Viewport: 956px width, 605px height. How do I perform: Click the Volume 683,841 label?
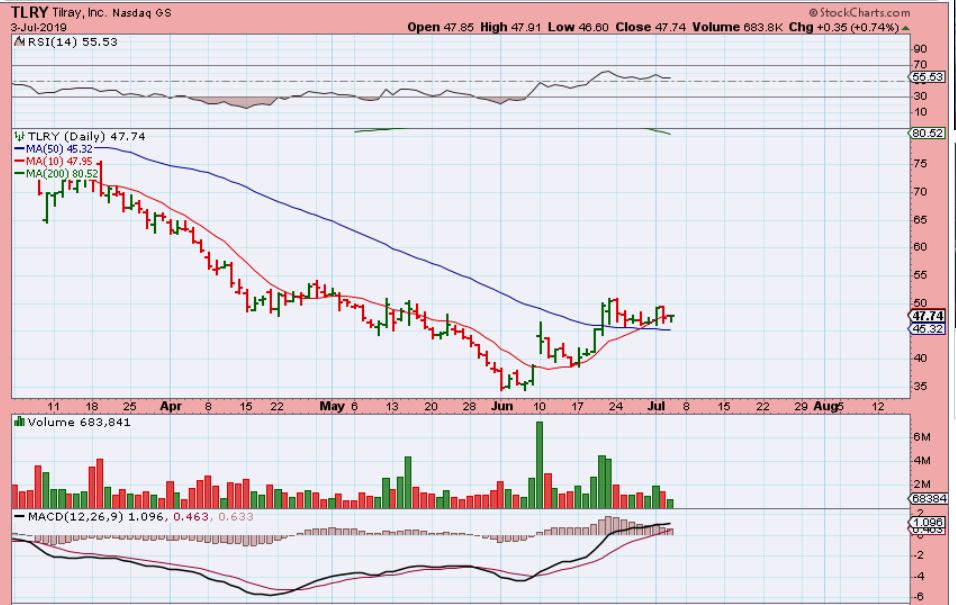click(79, 421)
